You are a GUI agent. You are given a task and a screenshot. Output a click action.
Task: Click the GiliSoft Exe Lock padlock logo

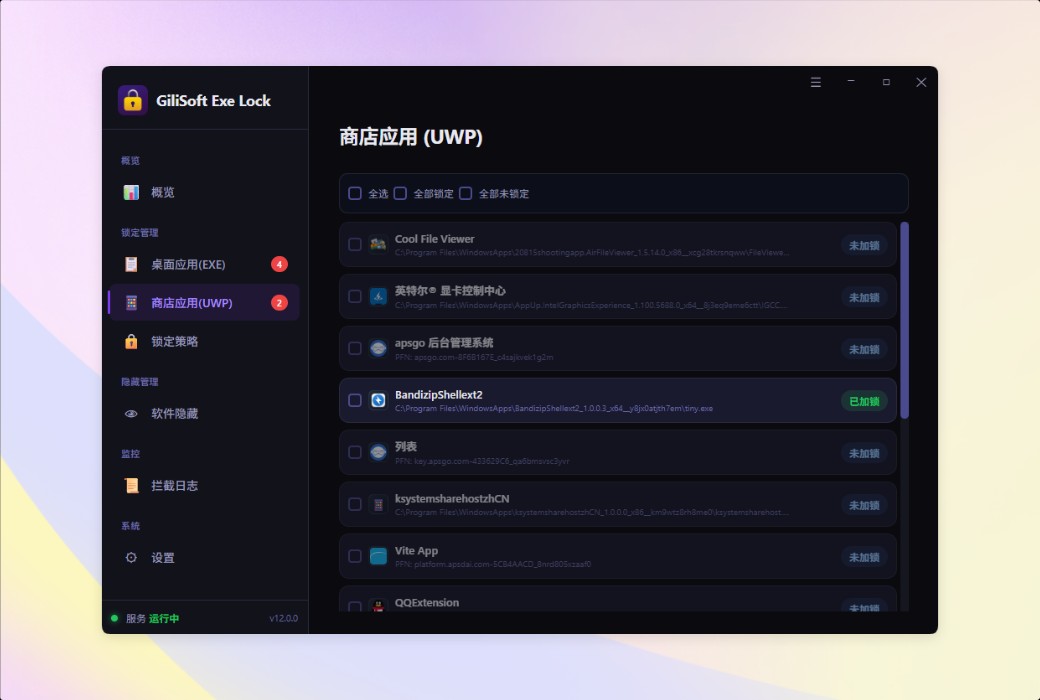tap(133, 101)
